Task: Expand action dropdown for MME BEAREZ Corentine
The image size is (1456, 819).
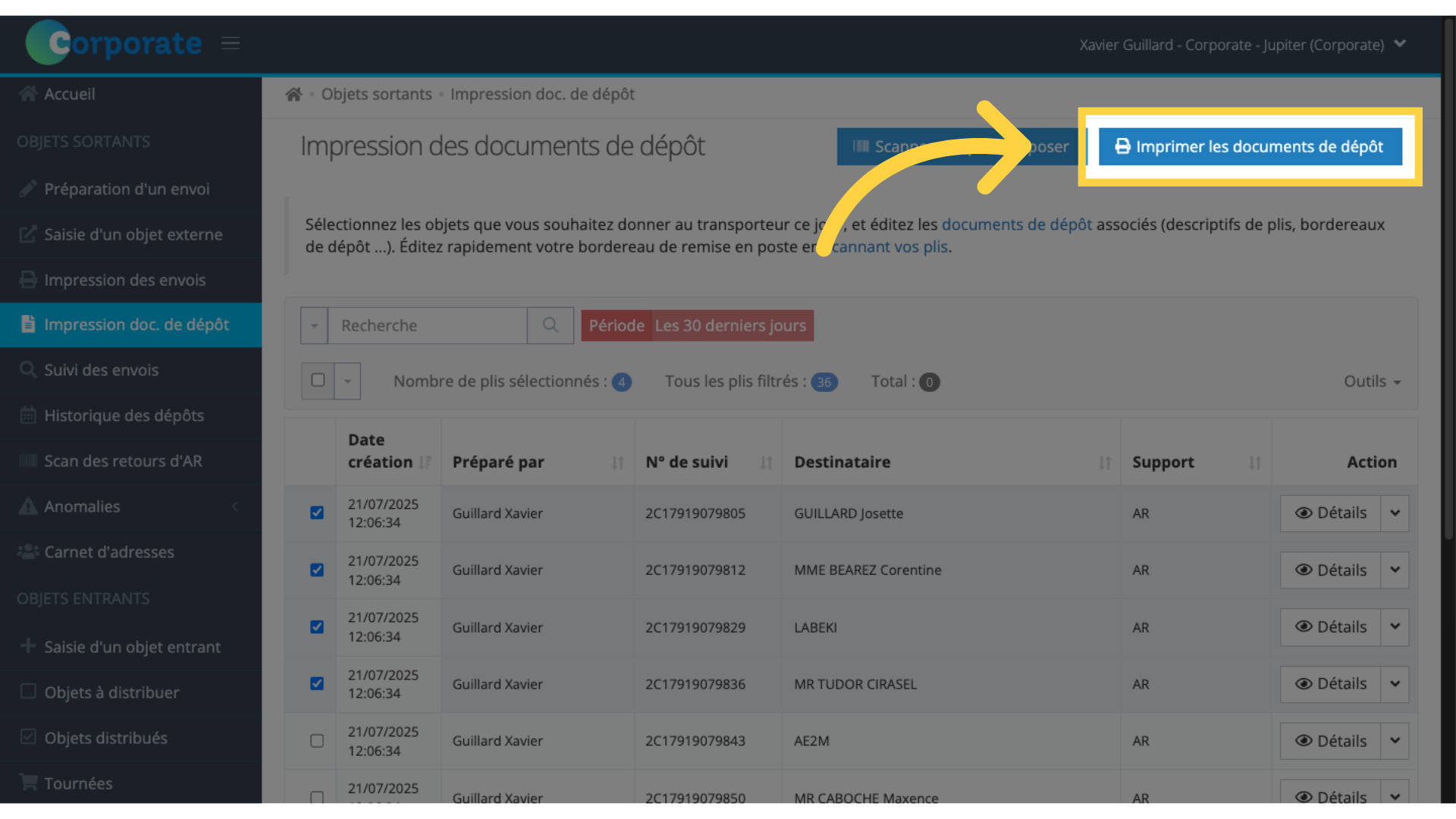Action: [1395, 570]
